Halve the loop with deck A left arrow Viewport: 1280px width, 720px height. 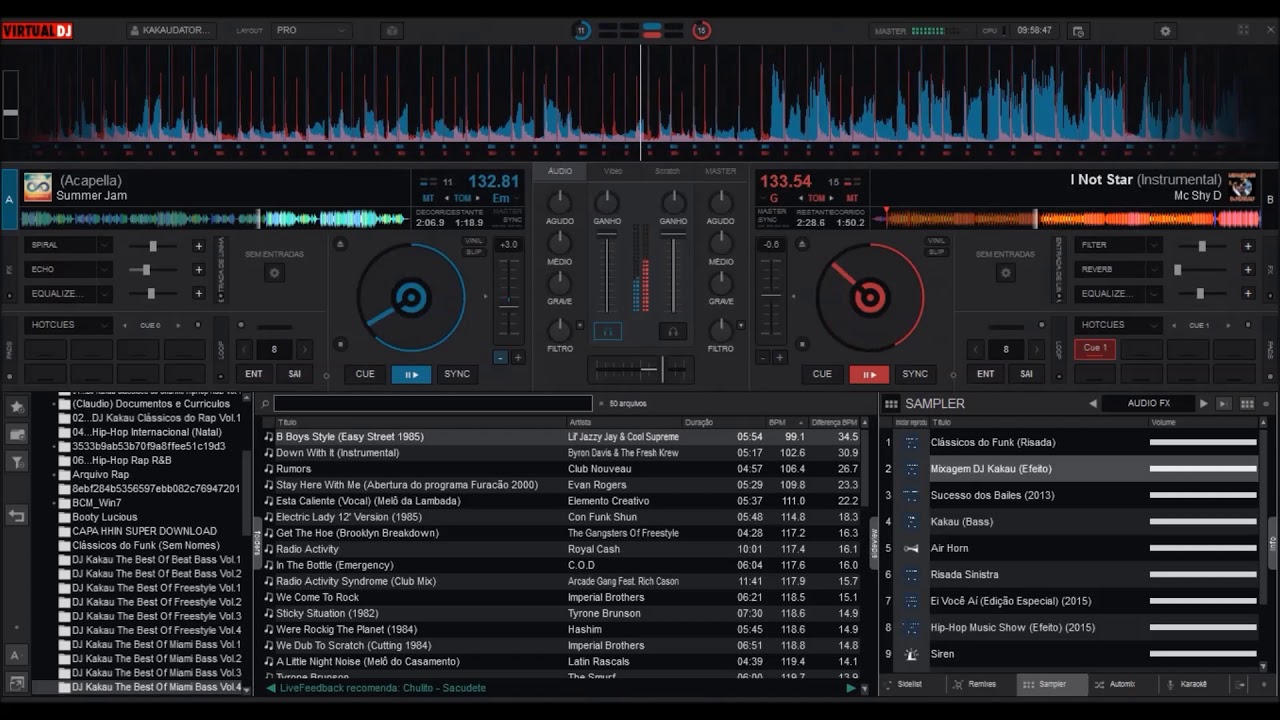[242, 349]
